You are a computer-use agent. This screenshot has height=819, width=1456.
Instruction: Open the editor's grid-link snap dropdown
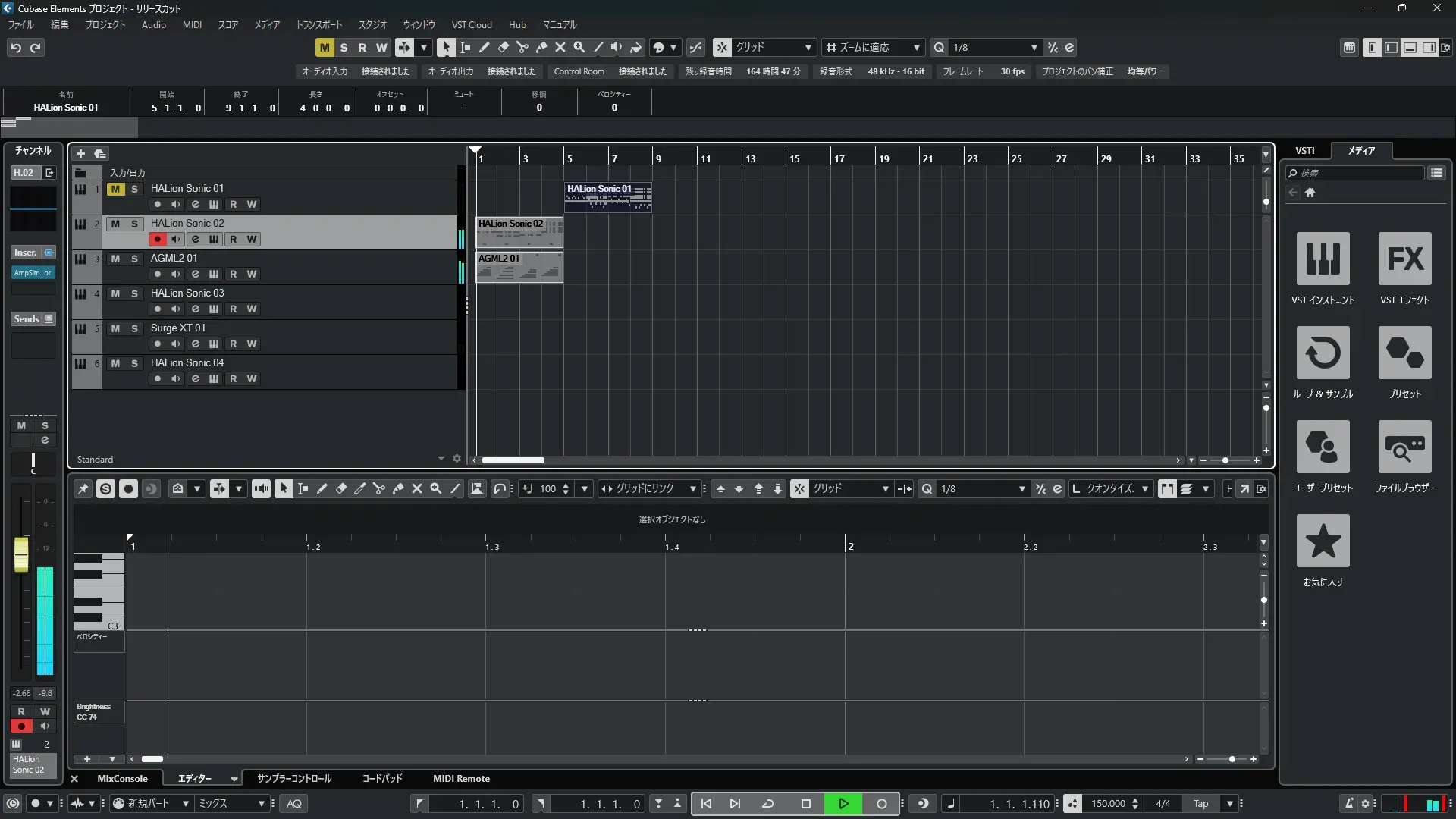(692, 489)
